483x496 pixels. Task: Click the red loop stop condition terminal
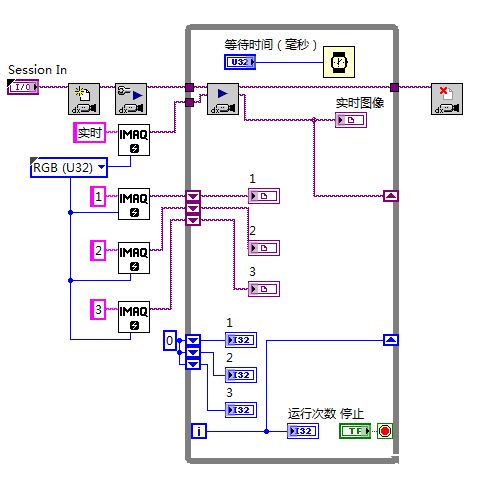coord(385,431)
